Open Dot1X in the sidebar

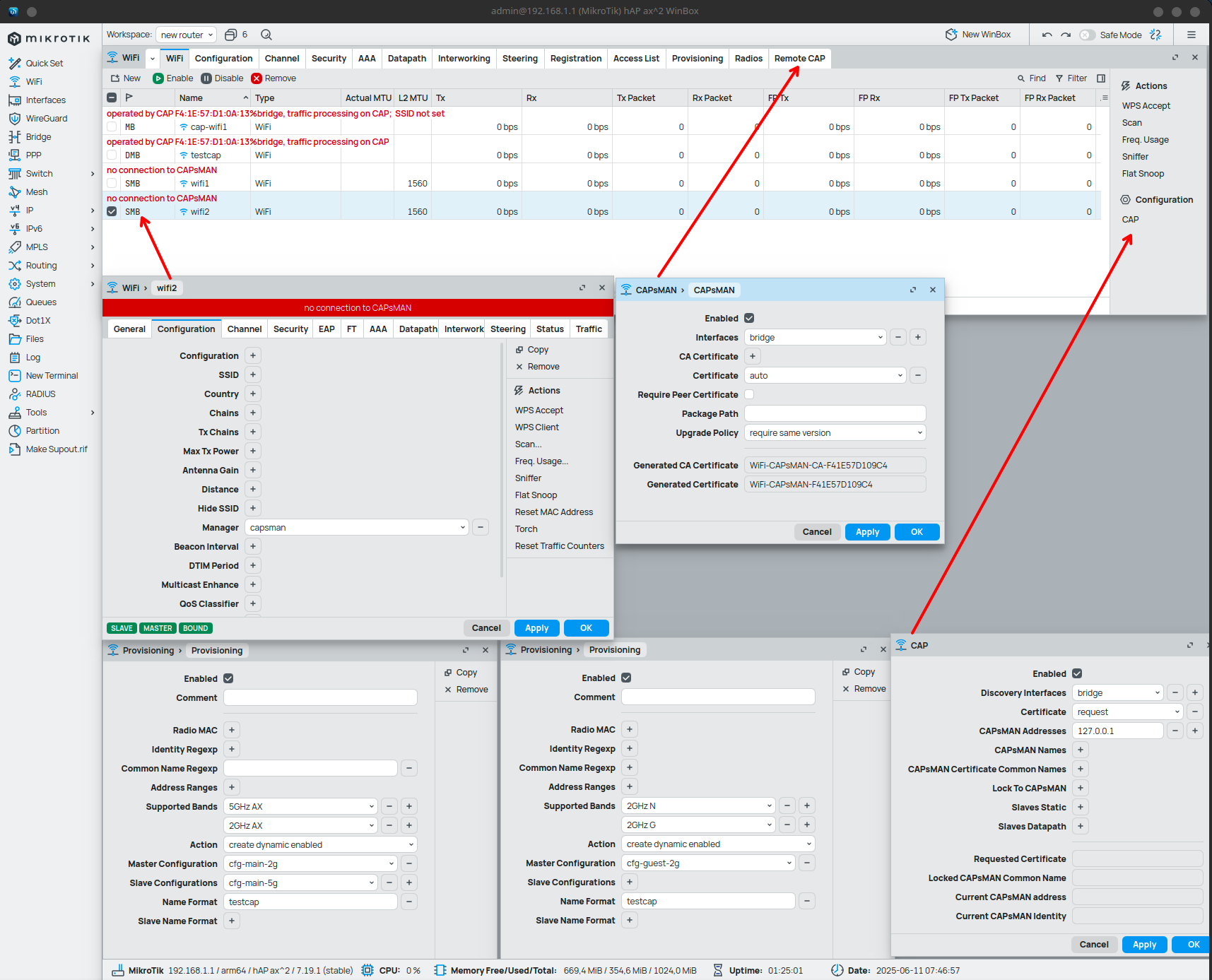[x=38, y=321]
